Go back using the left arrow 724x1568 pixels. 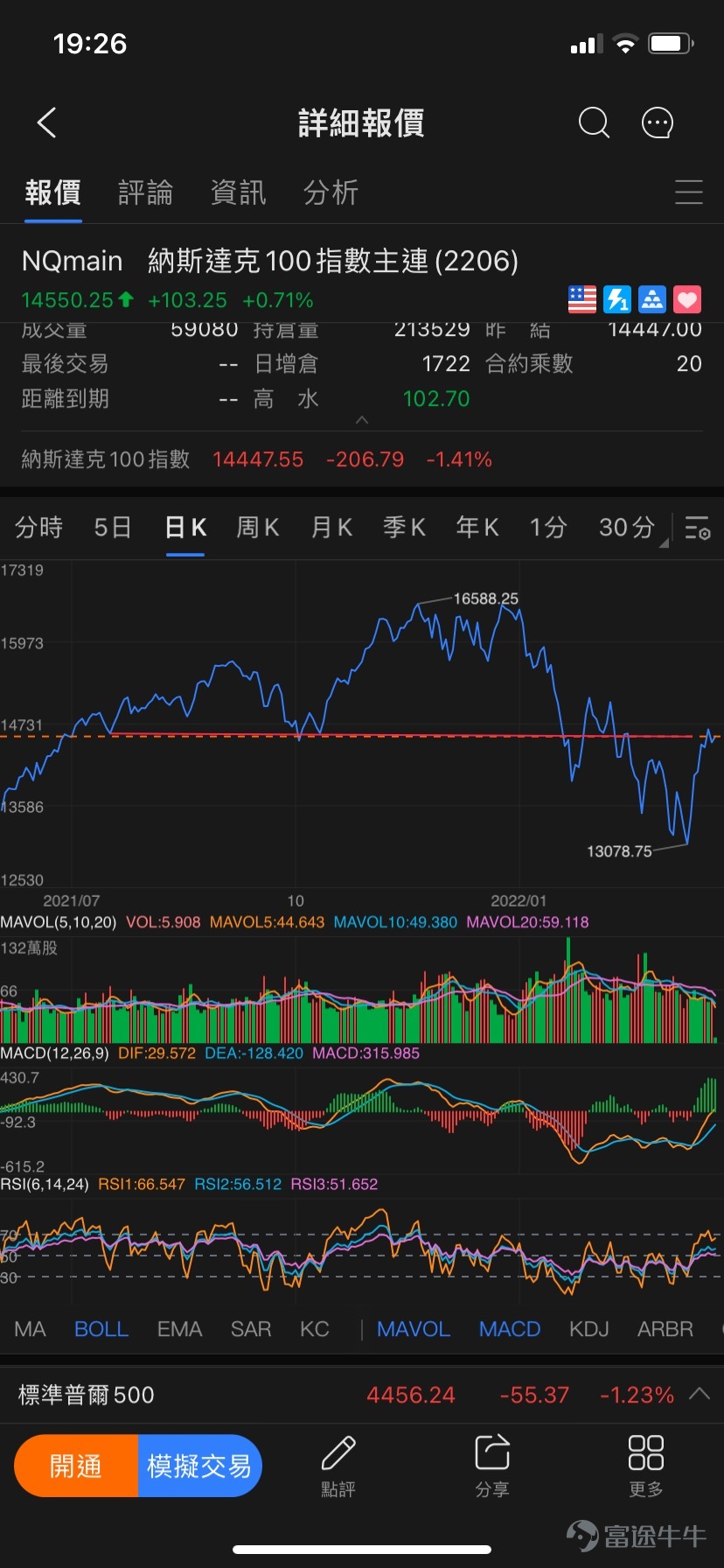(47, 123)
